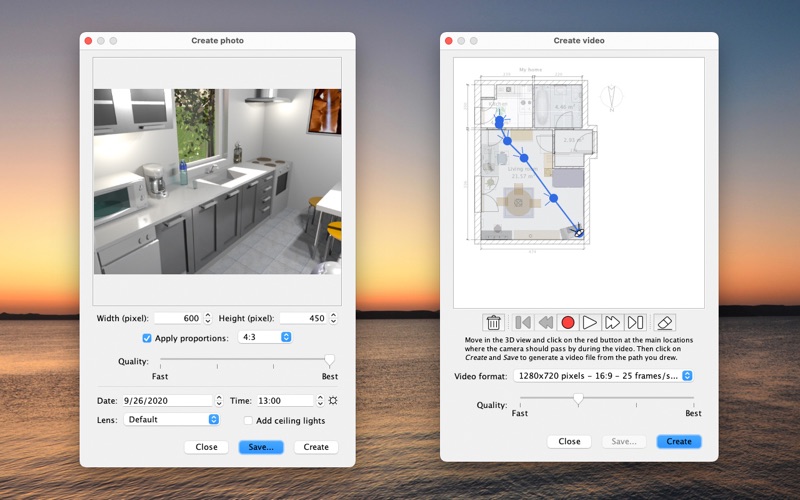Click Save... in the Create photo dialog
The image size is (800, 500).
[261, 447]
